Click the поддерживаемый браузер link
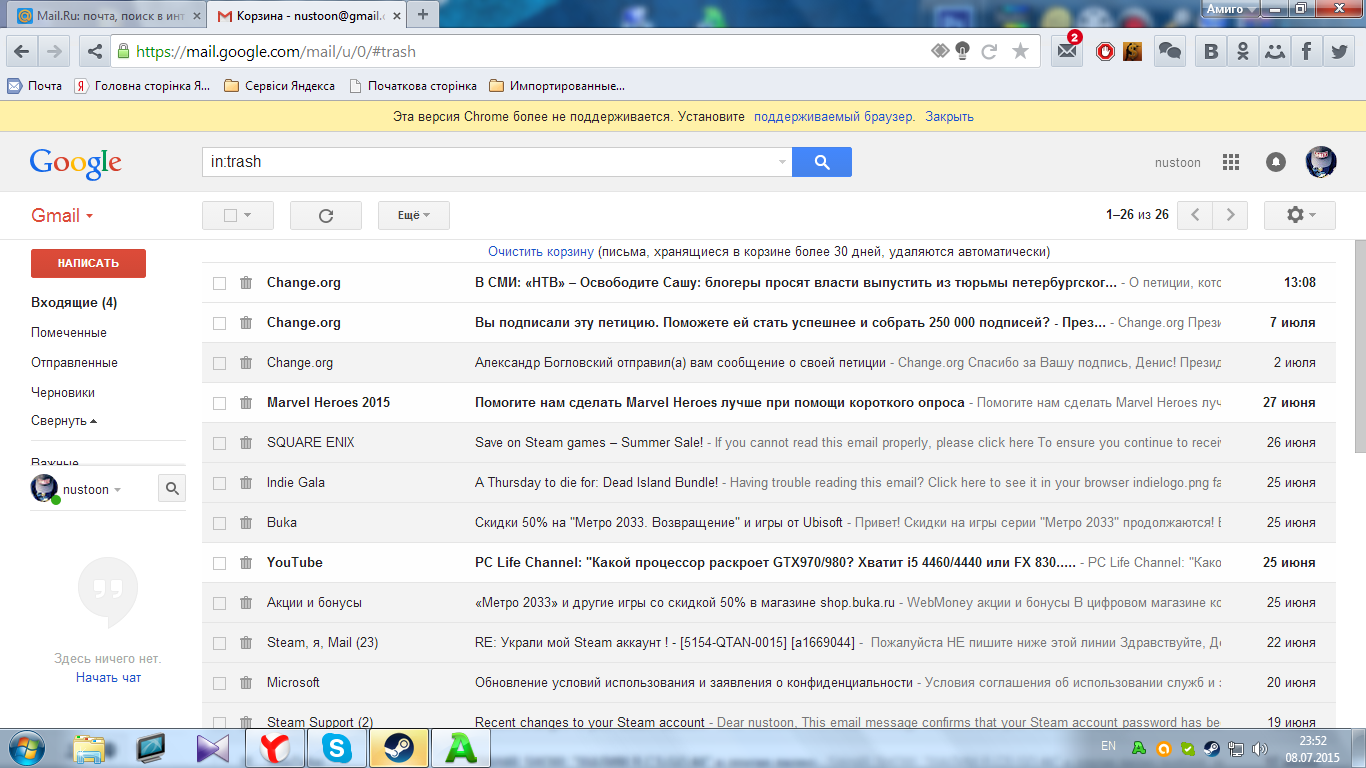1366x768 pixels. [834, 116]
